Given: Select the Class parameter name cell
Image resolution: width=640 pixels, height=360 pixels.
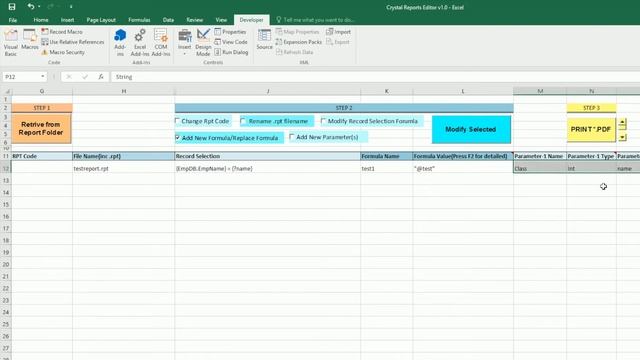Looking at the screenshot, I should click(x=540, y=168).
